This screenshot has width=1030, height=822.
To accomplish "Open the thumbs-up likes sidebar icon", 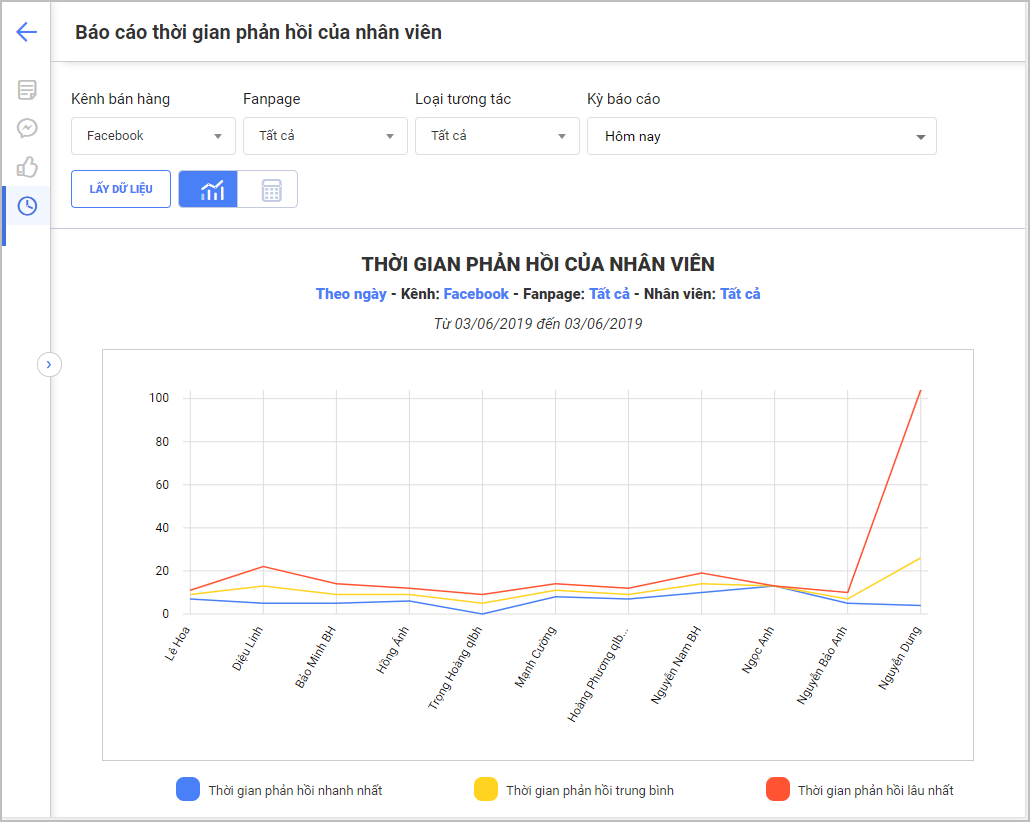I will (x=27, y=167).
